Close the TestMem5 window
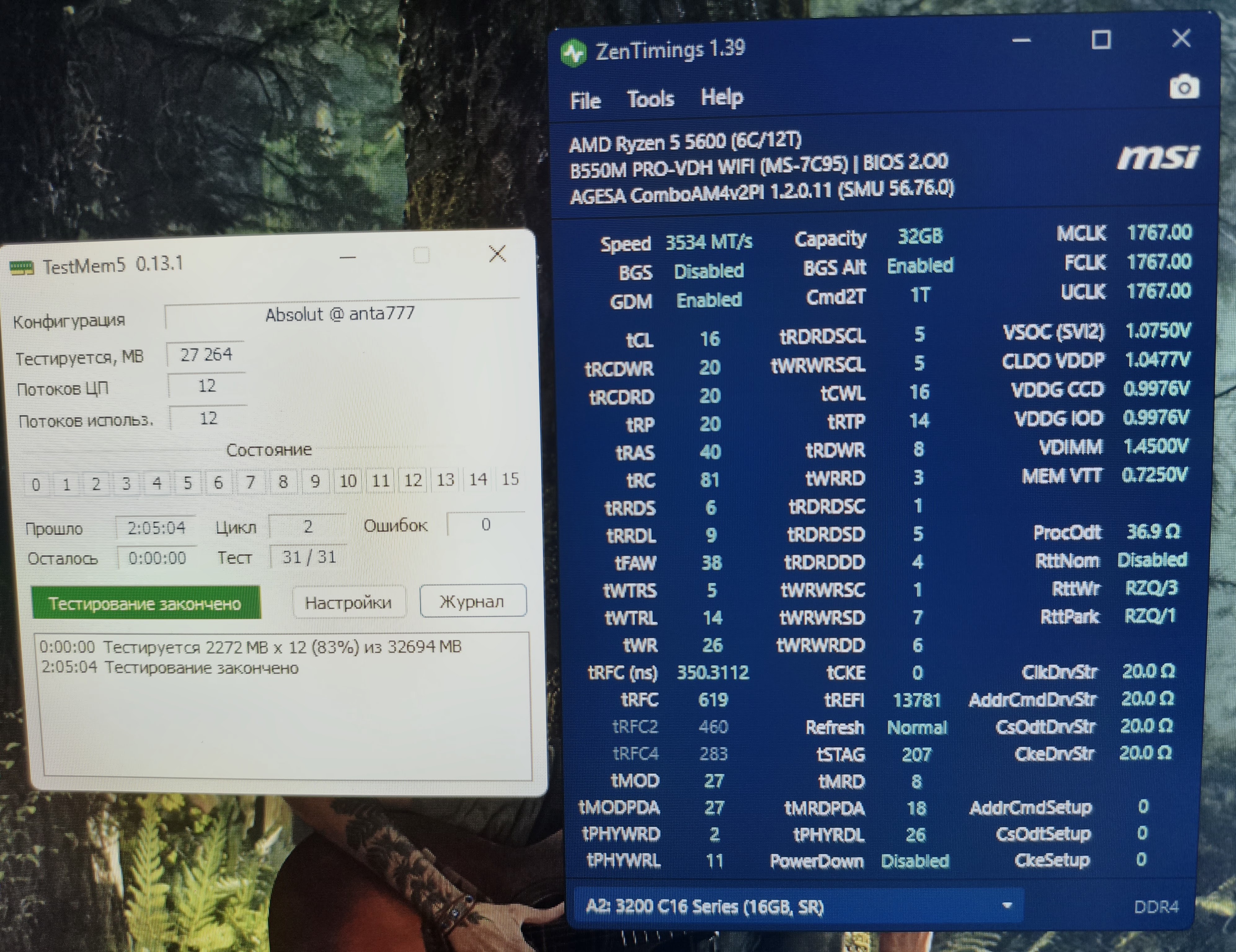The width and height of the screenshot is (1236, 952). 498,253
